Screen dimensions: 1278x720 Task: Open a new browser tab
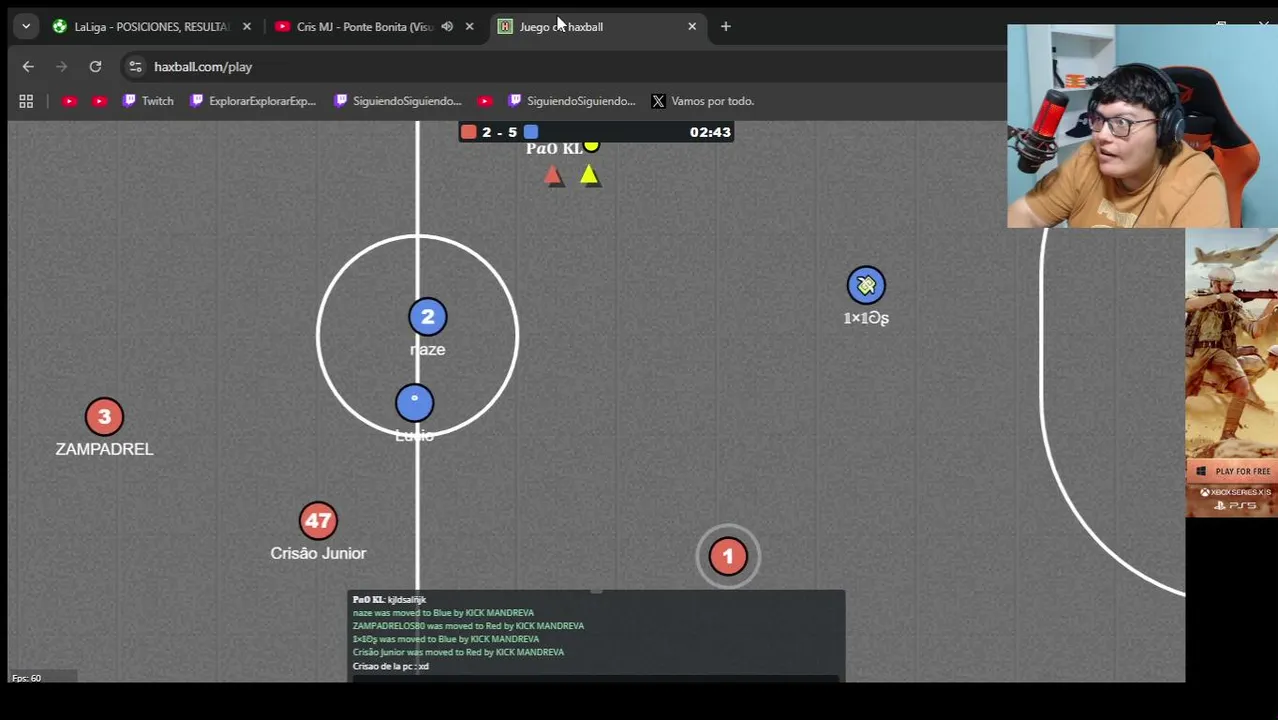[726, 27]
